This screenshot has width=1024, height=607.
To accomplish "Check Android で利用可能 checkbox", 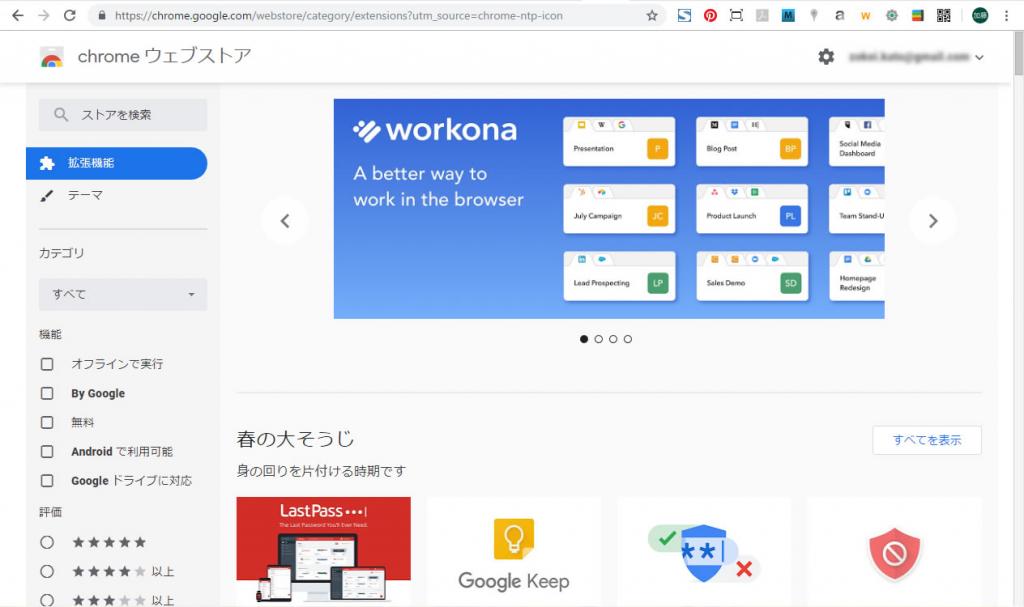I will (47, 451).
